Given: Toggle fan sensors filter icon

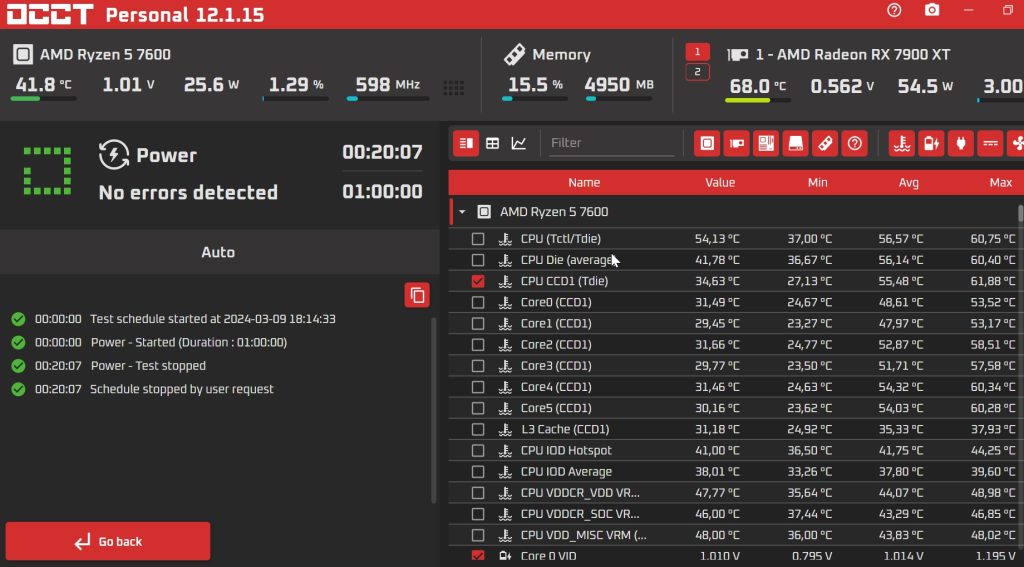Looking at the screenshot, I should [x=1016, y=143].
